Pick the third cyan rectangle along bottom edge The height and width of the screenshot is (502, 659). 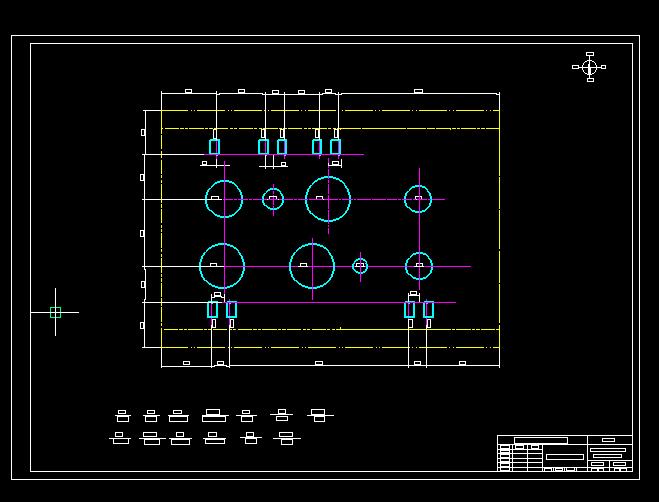(410, 310)
